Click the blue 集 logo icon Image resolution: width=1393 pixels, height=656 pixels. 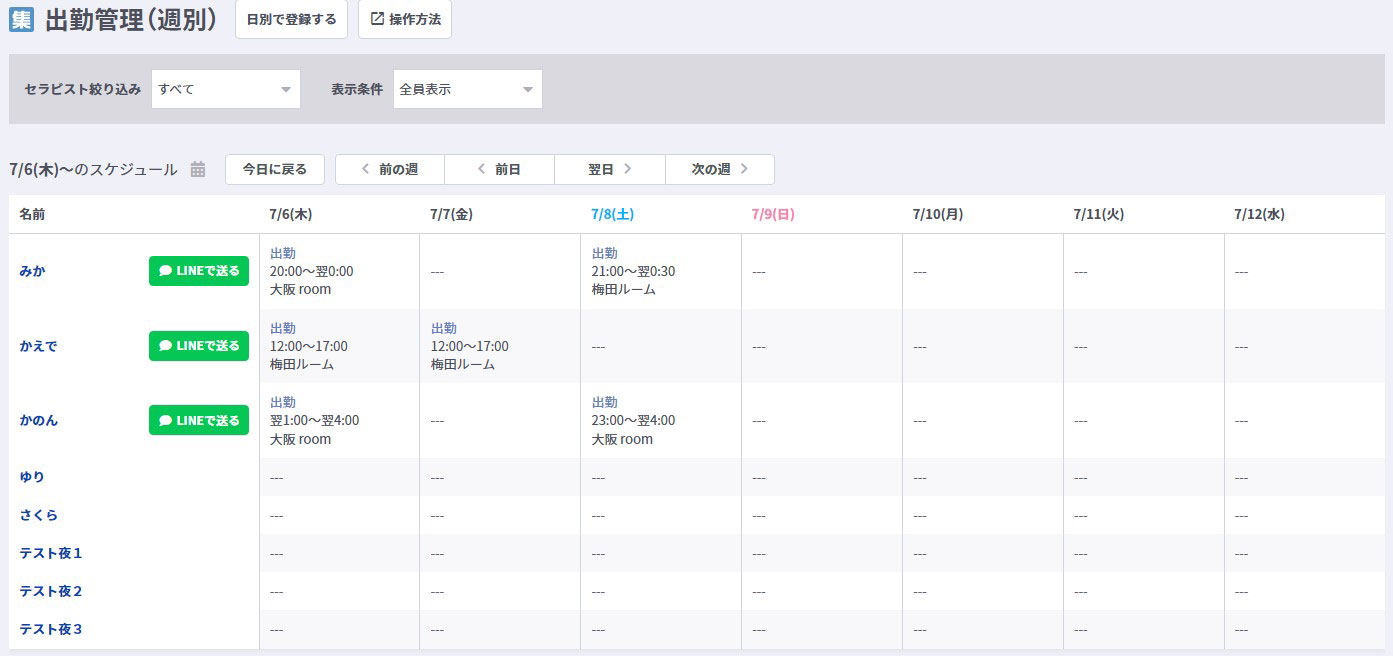[21, 20]
